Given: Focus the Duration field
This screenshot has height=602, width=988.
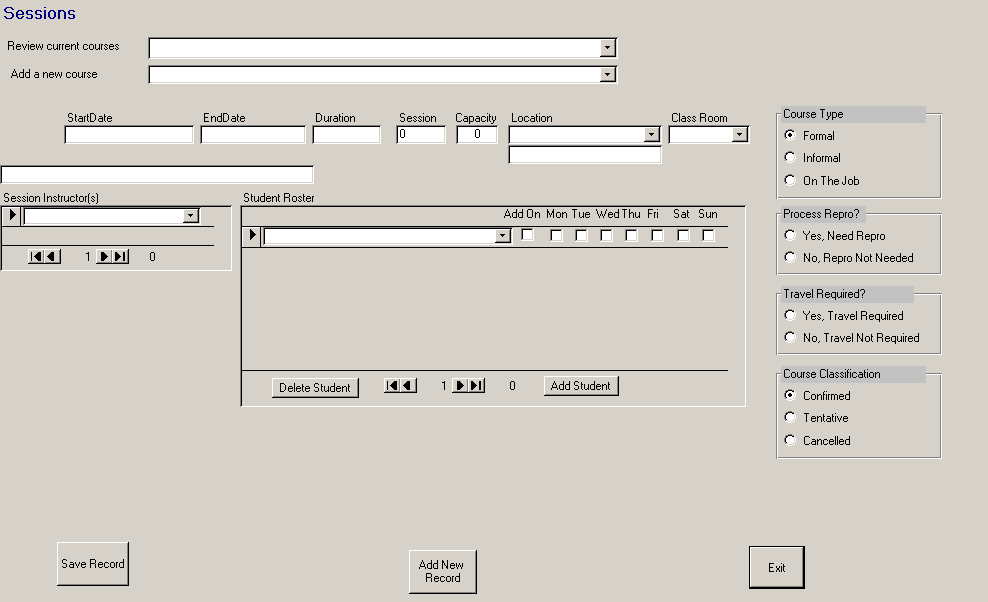Looking at the screenshot, I should pos(347,135).
